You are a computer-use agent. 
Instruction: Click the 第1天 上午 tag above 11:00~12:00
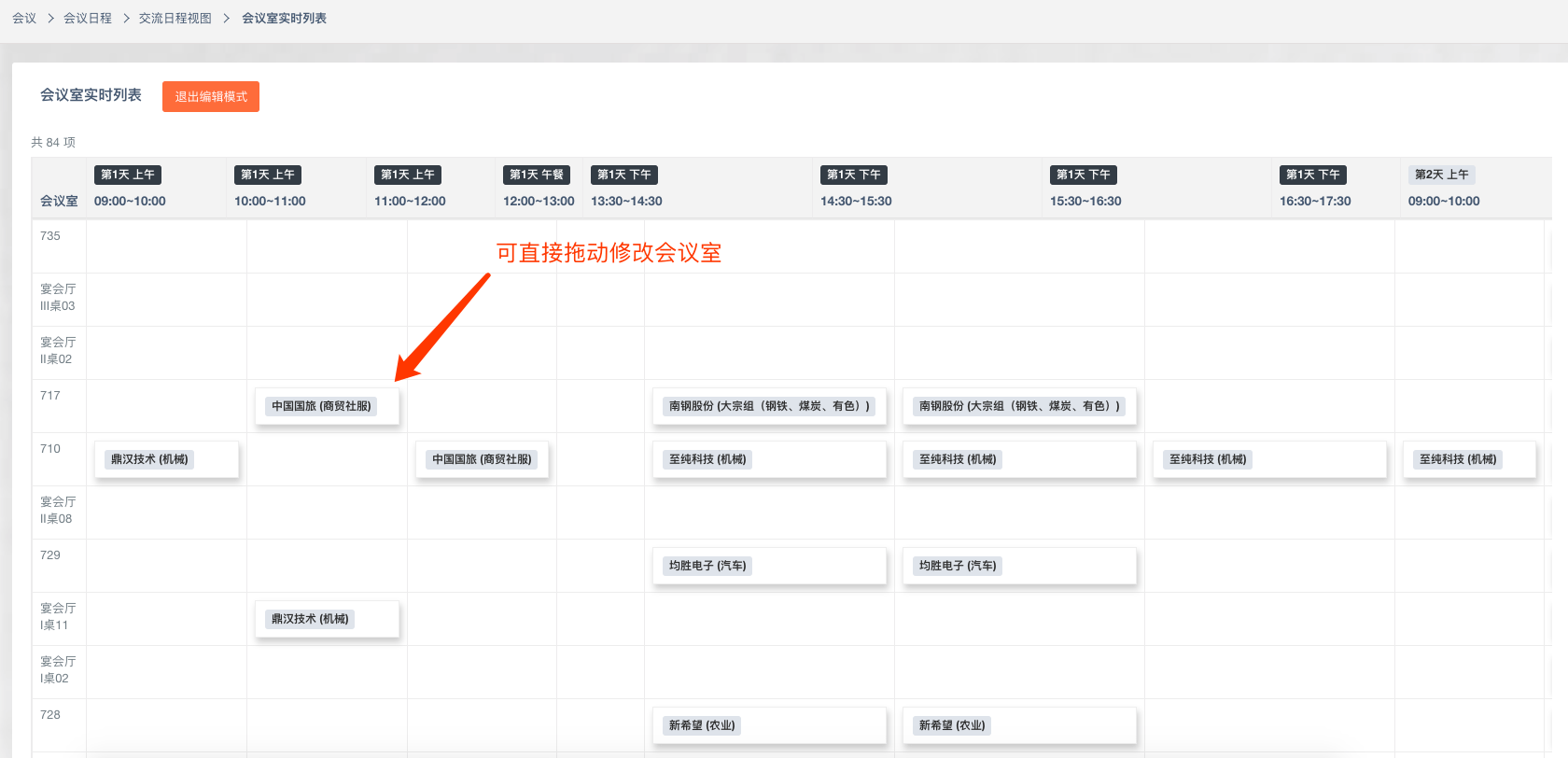[x=408, y=175]
